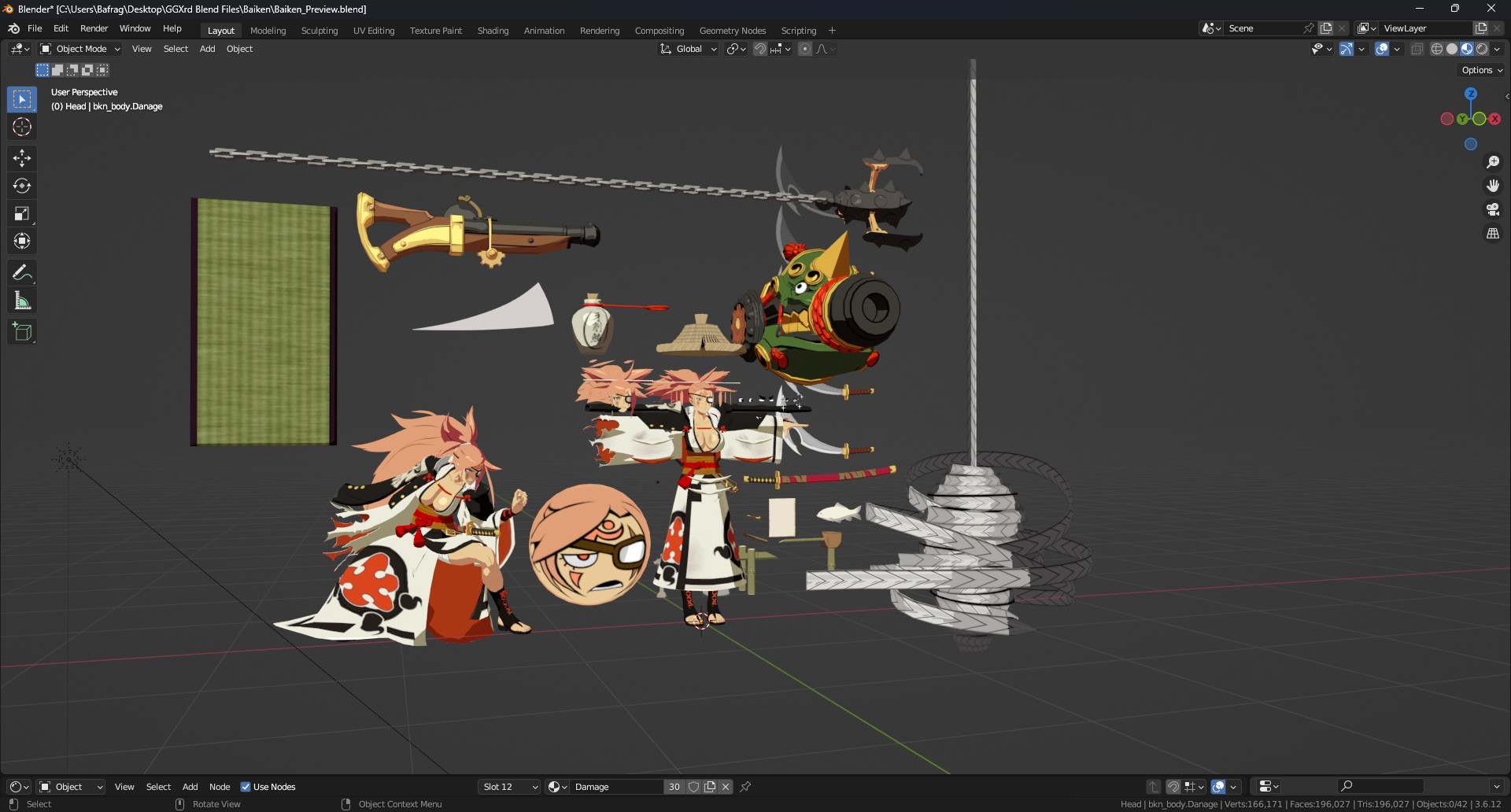Image resolution: width=1511 pixels, height=812 pixels.
Task: Click the snapping magnet icon
Action: click(x=759, y=48)
